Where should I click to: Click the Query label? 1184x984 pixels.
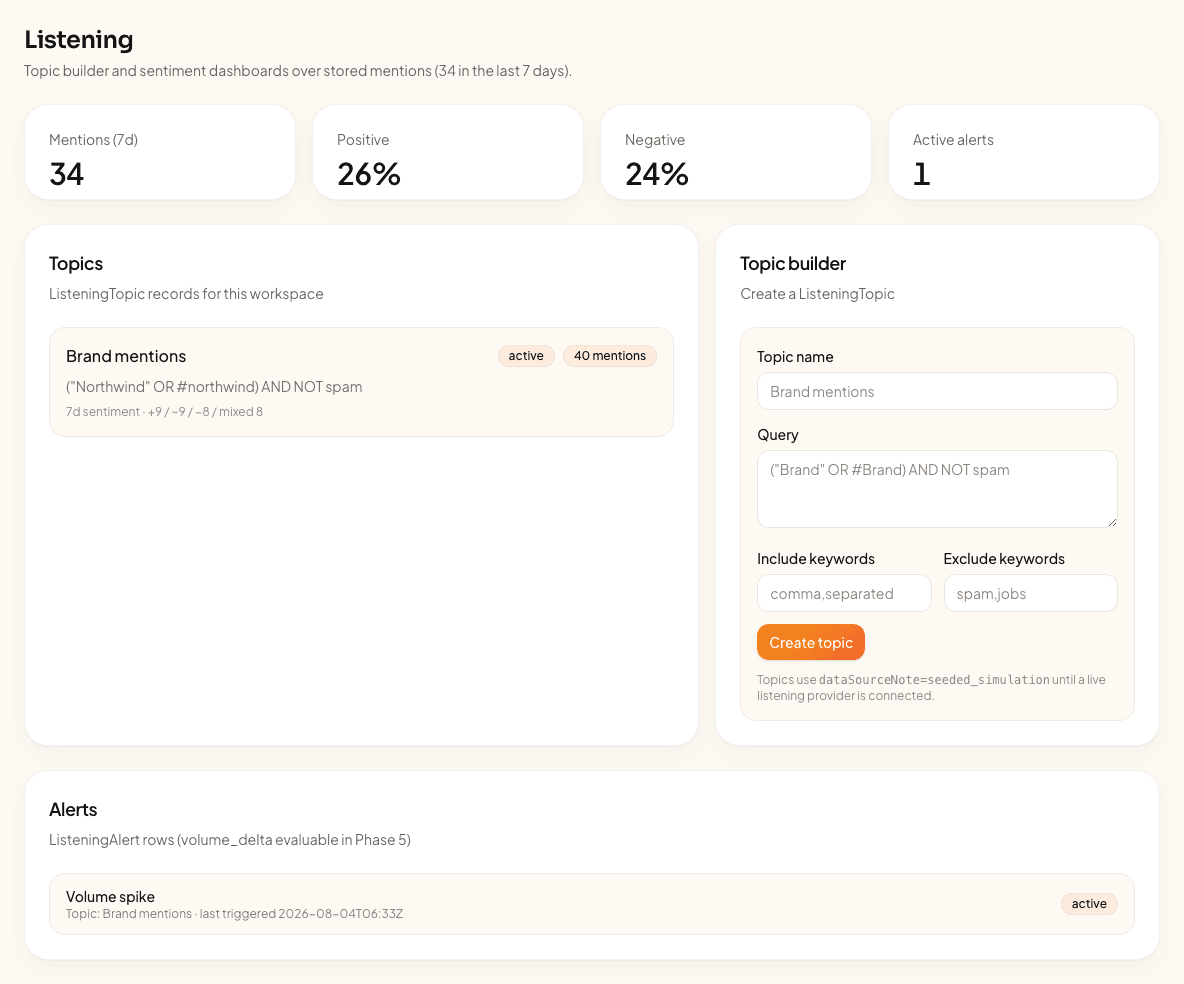click(778, 435)
